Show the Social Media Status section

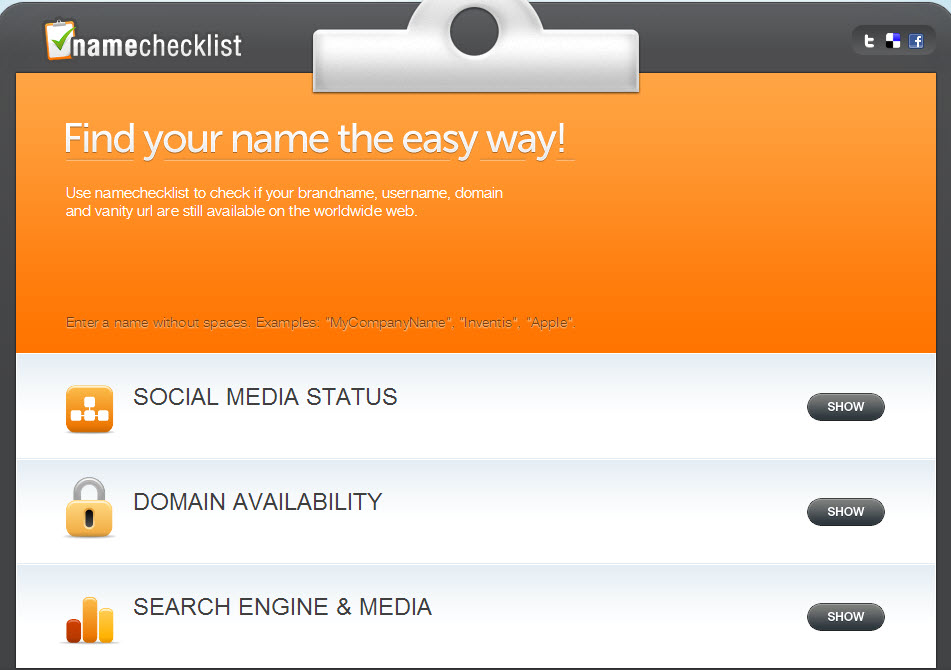pyautogui.click(x=845, y=407)
